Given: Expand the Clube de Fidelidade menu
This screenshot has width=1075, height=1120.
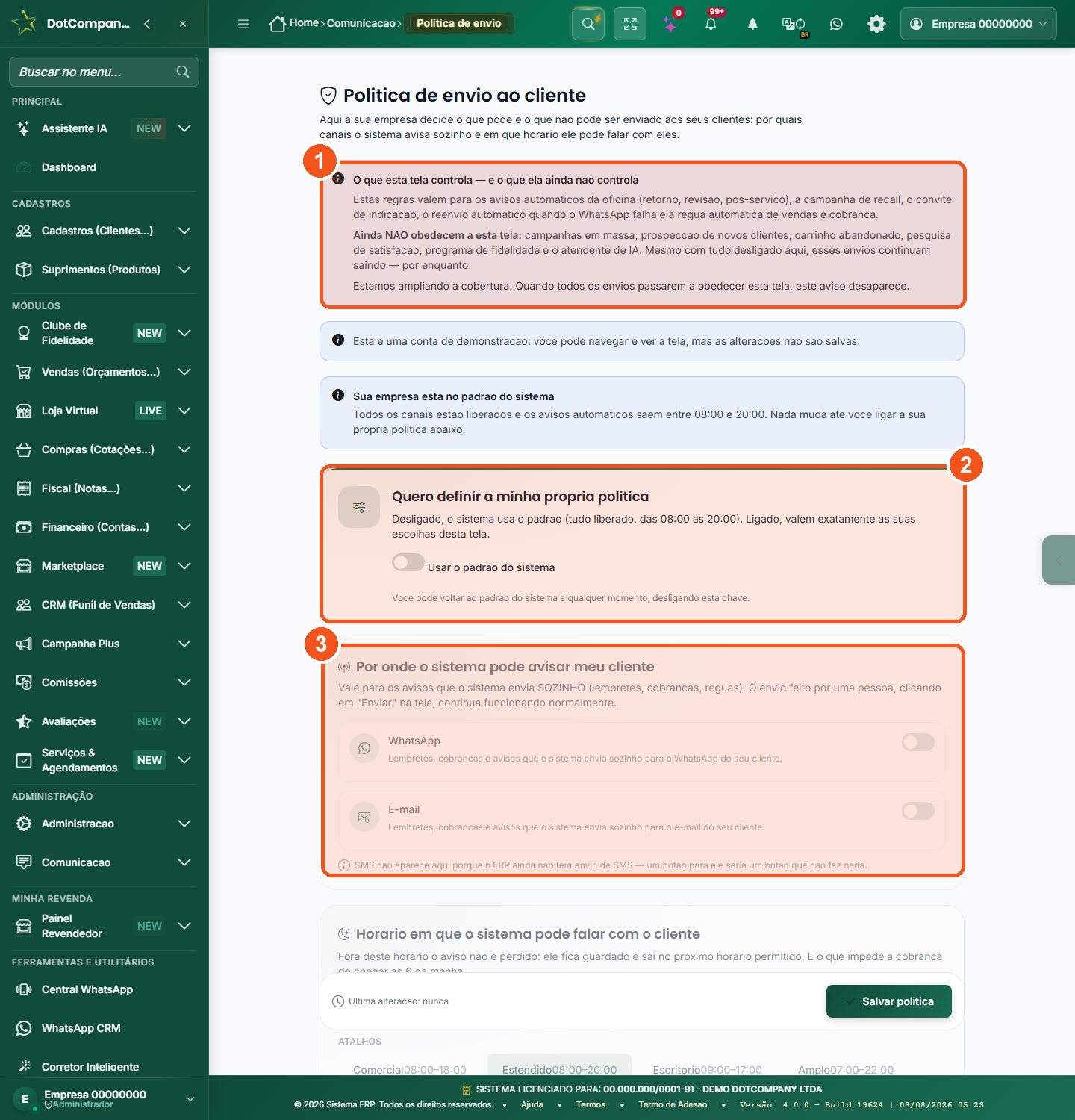Looking at the screenshot, I should click(184, 333).
